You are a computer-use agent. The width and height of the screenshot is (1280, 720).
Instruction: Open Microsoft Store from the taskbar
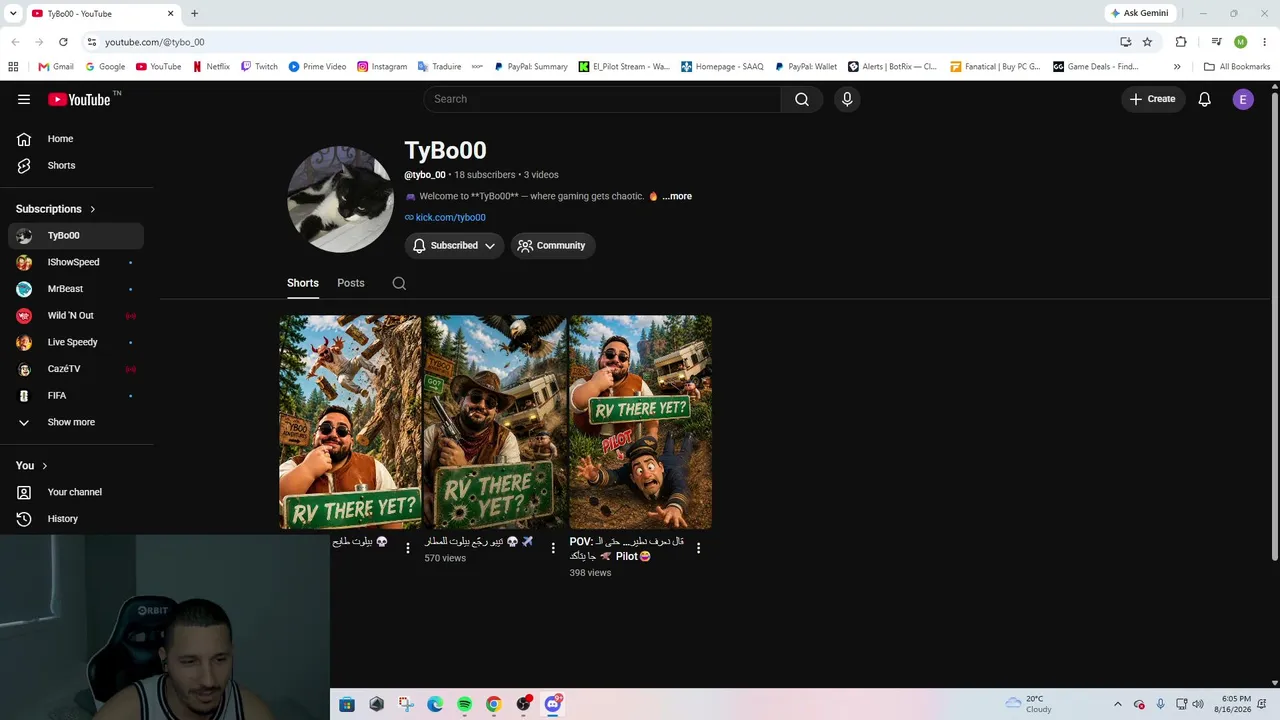point(347,704)
